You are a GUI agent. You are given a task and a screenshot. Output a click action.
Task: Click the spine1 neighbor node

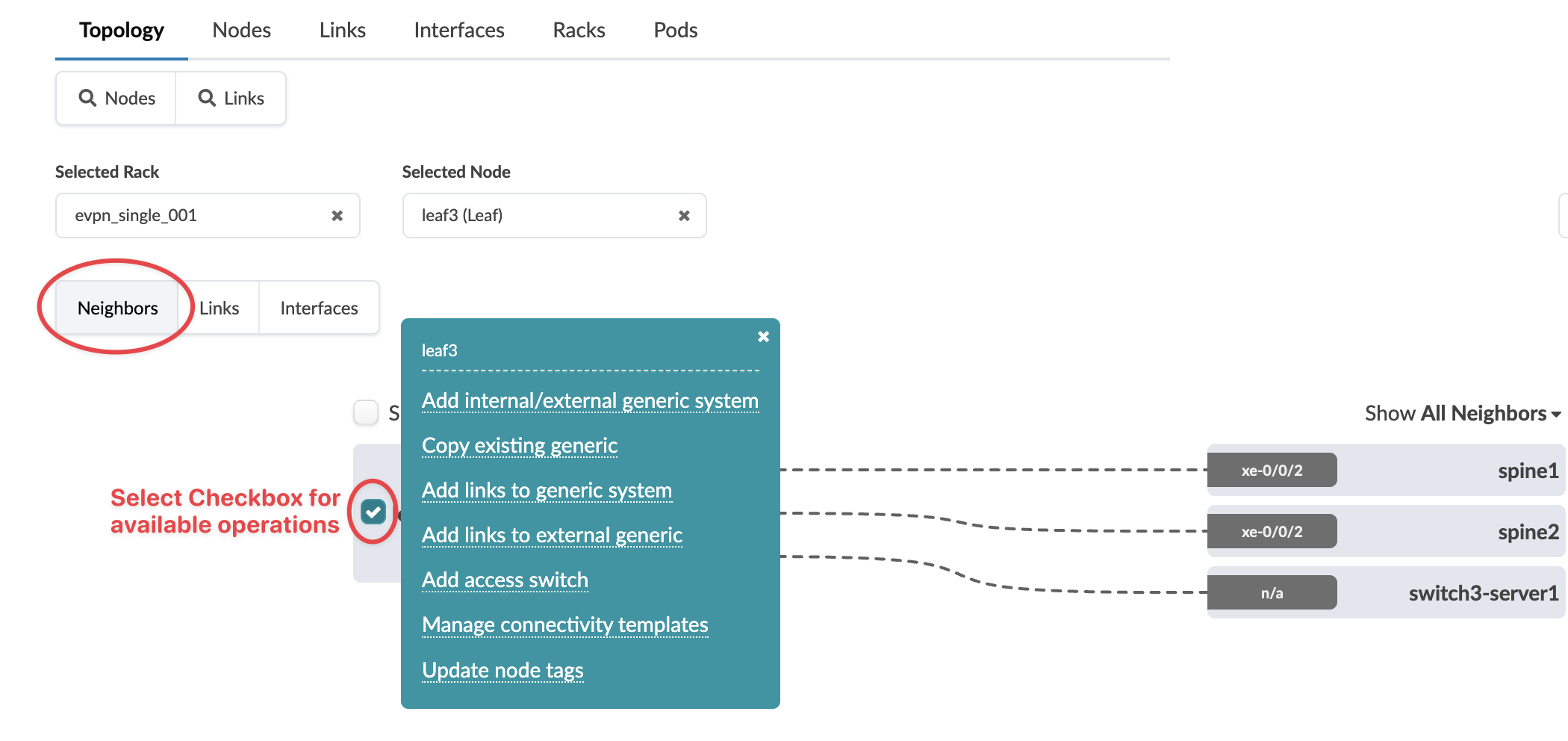(1527, 471)
